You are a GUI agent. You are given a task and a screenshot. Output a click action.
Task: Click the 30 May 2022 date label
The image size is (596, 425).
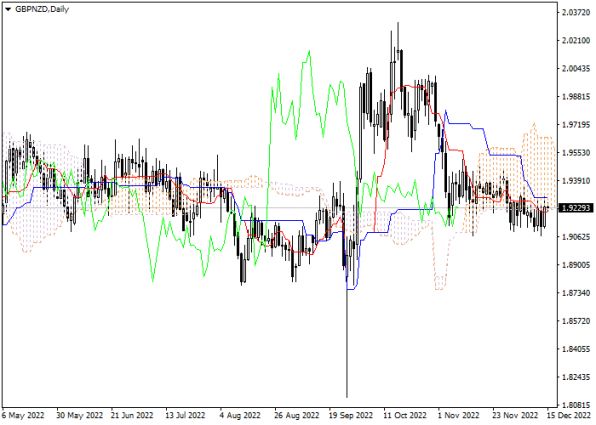point(79,414)
